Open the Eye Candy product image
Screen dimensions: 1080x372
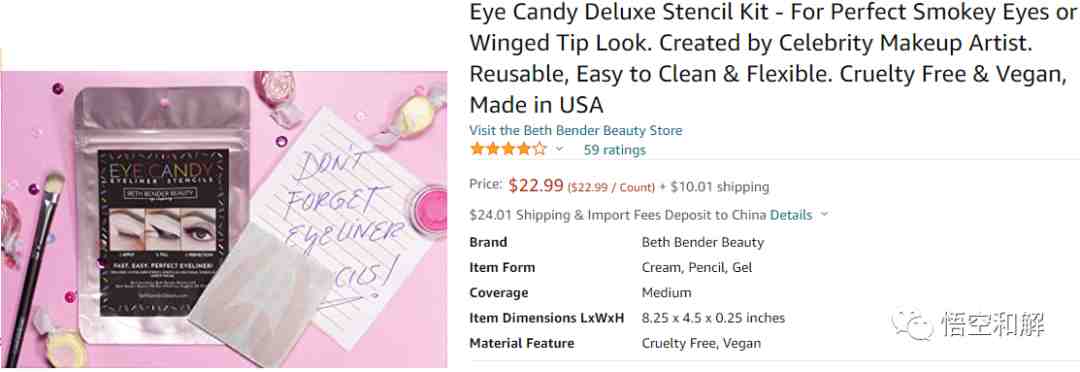point(224,219)
